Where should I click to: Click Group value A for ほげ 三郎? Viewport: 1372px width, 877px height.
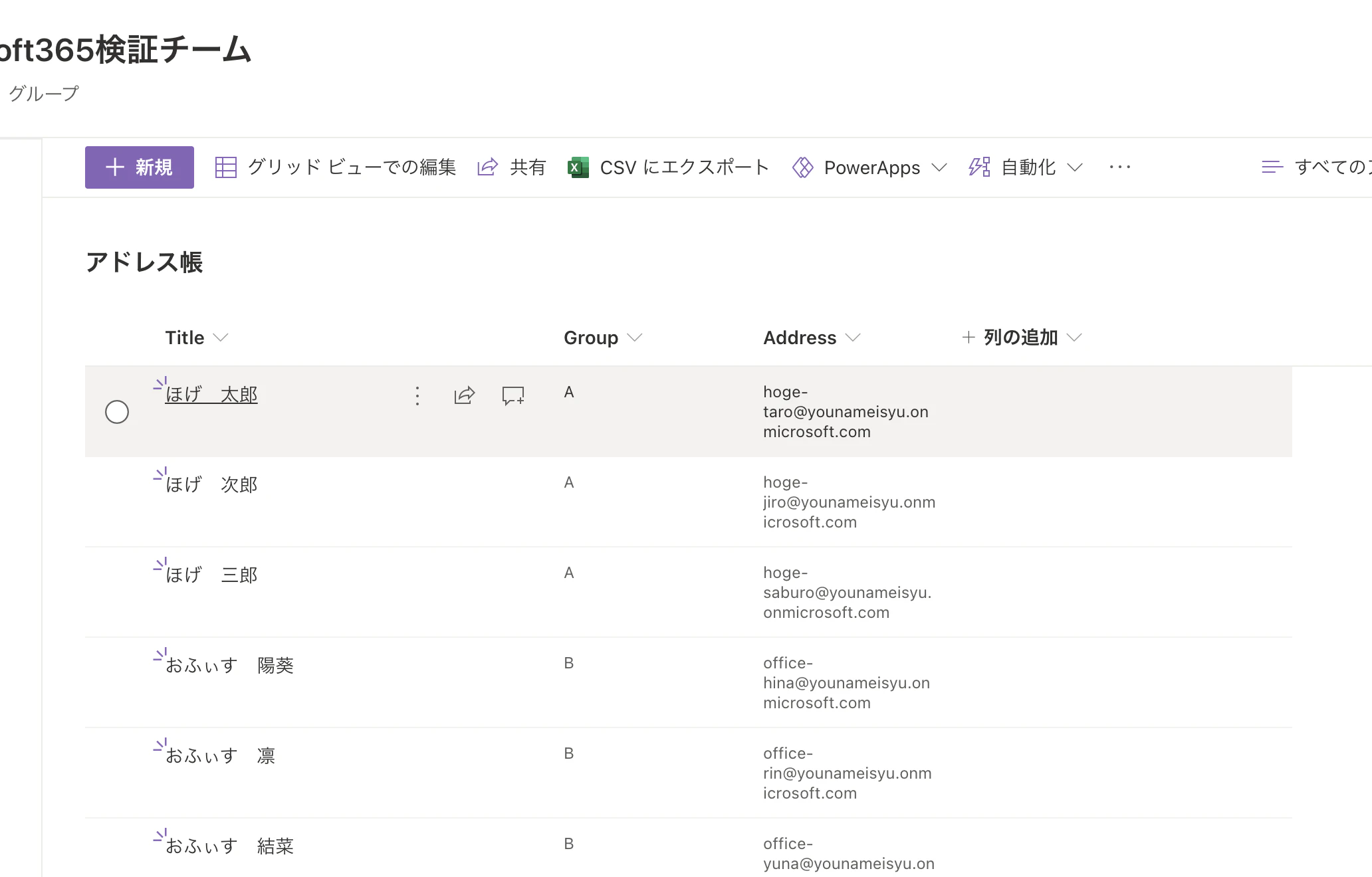tap(569, 573)
